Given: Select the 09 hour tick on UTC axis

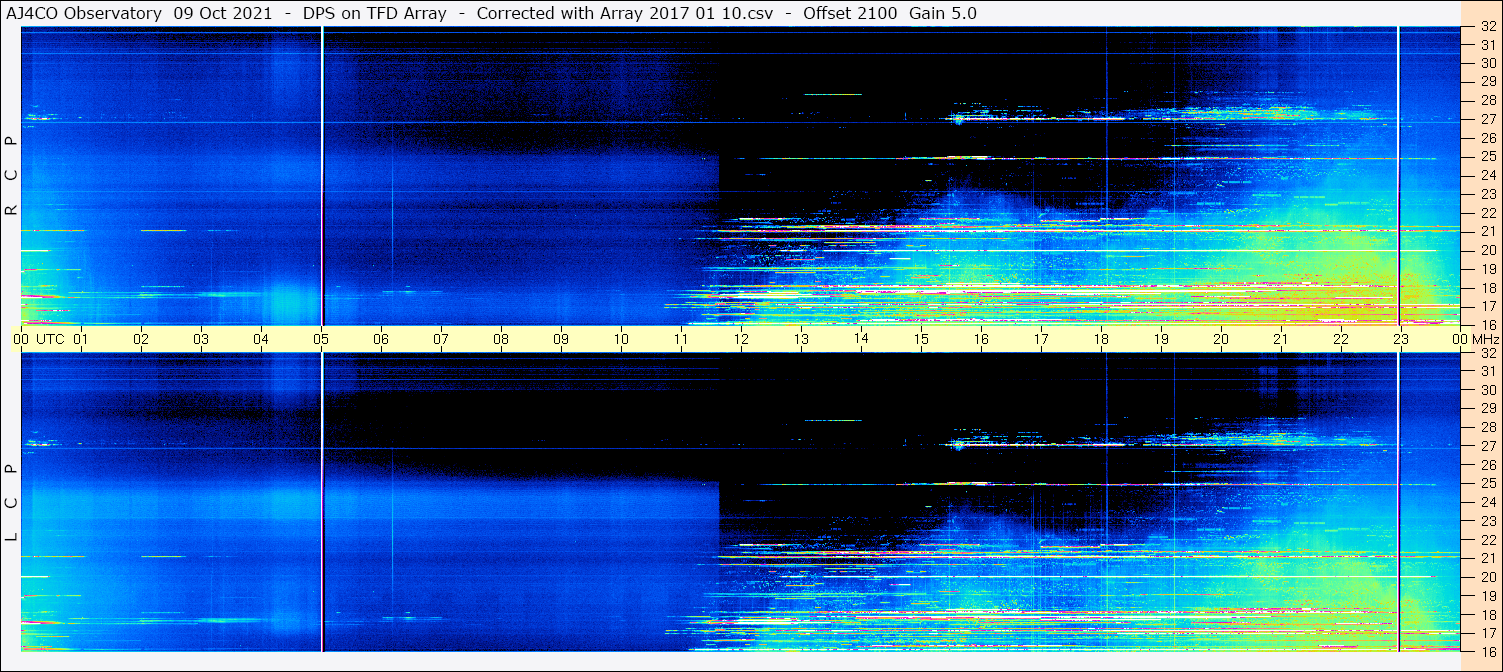Looking at the screenshot, I should pyautogui.click(x=561, y=339).
